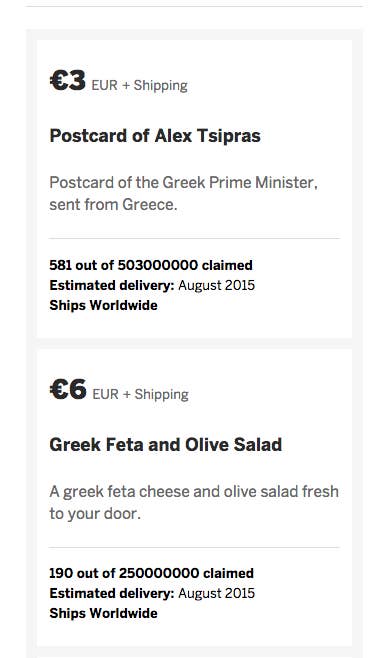385x658 pixels.
Task: Click Ships Worldwide on the salad reward
Action: coord(103,613)
